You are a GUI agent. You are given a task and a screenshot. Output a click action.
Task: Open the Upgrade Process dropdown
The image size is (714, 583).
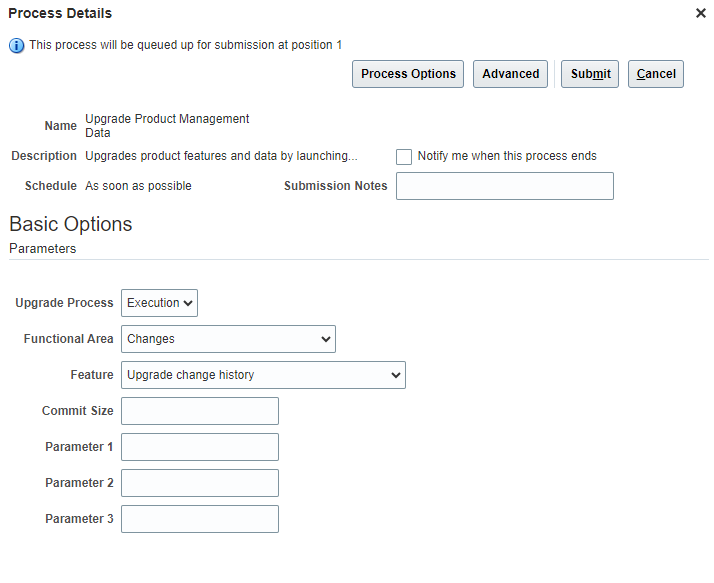click(159, 303)
